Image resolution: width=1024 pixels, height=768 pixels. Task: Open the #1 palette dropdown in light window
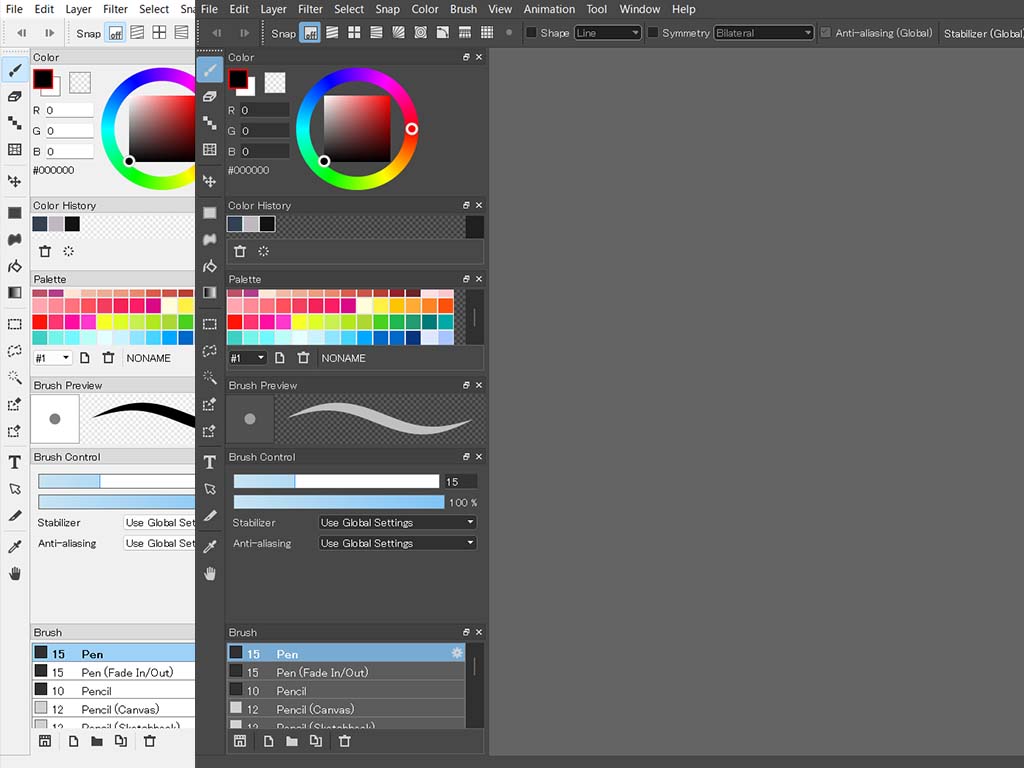coord(53,358)
